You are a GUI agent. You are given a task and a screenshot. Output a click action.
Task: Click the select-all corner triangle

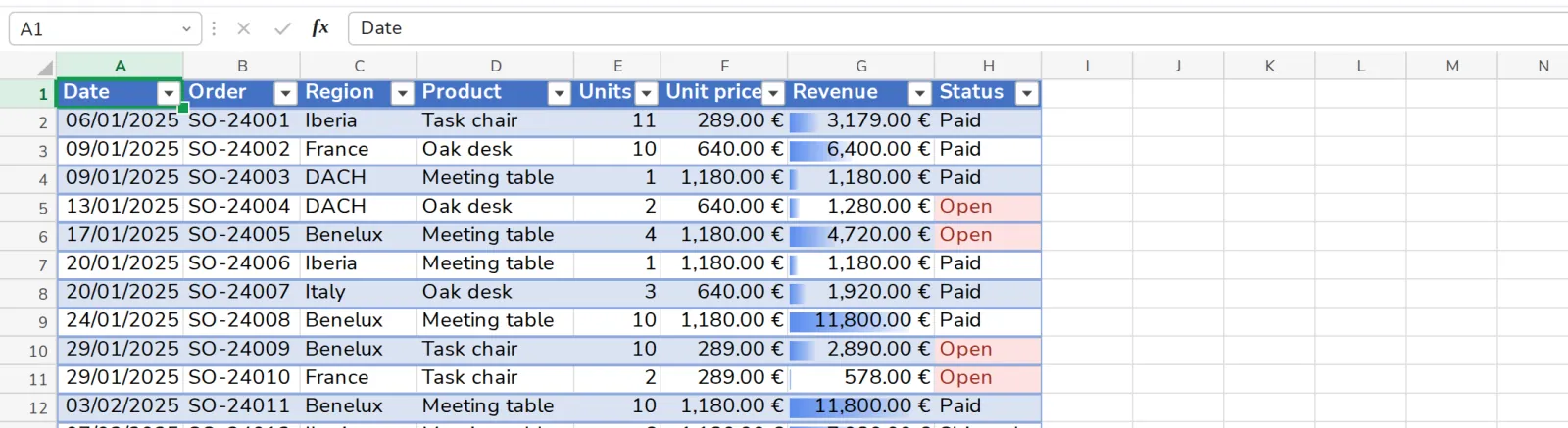tap(44, 68)
